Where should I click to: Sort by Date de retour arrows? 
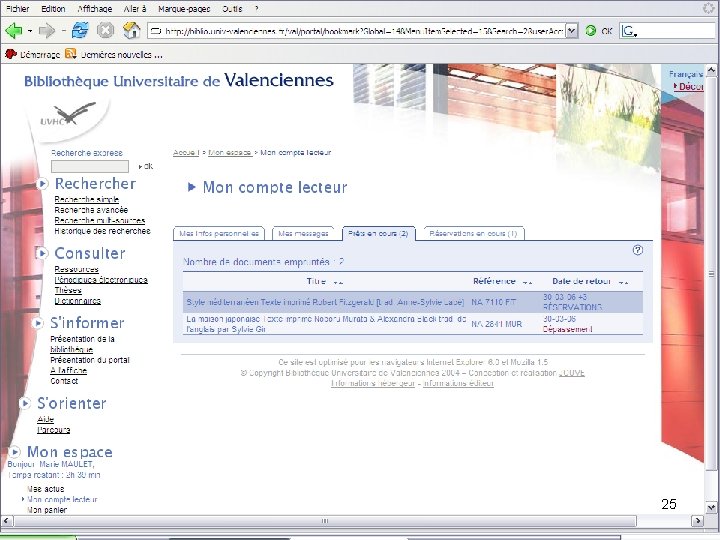tap(623, 282)
